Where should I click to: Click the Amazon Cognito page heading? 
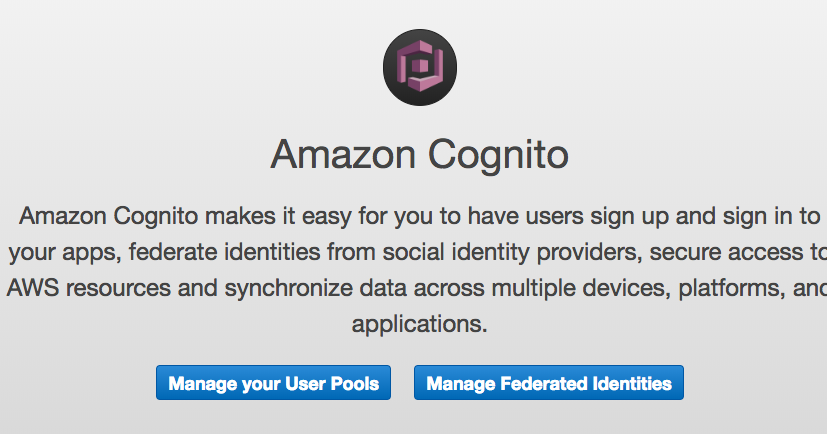pos(419,155)
